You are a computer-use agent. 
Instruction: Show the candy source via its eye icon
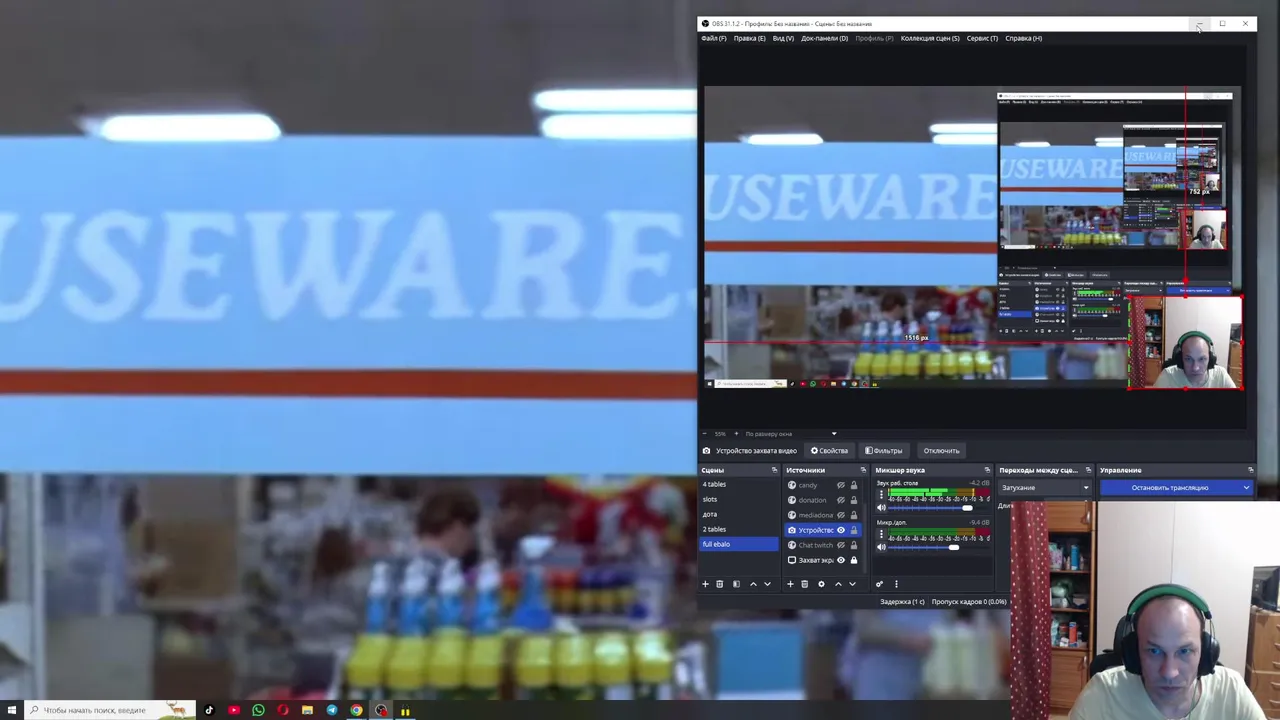tap(840, 485)
